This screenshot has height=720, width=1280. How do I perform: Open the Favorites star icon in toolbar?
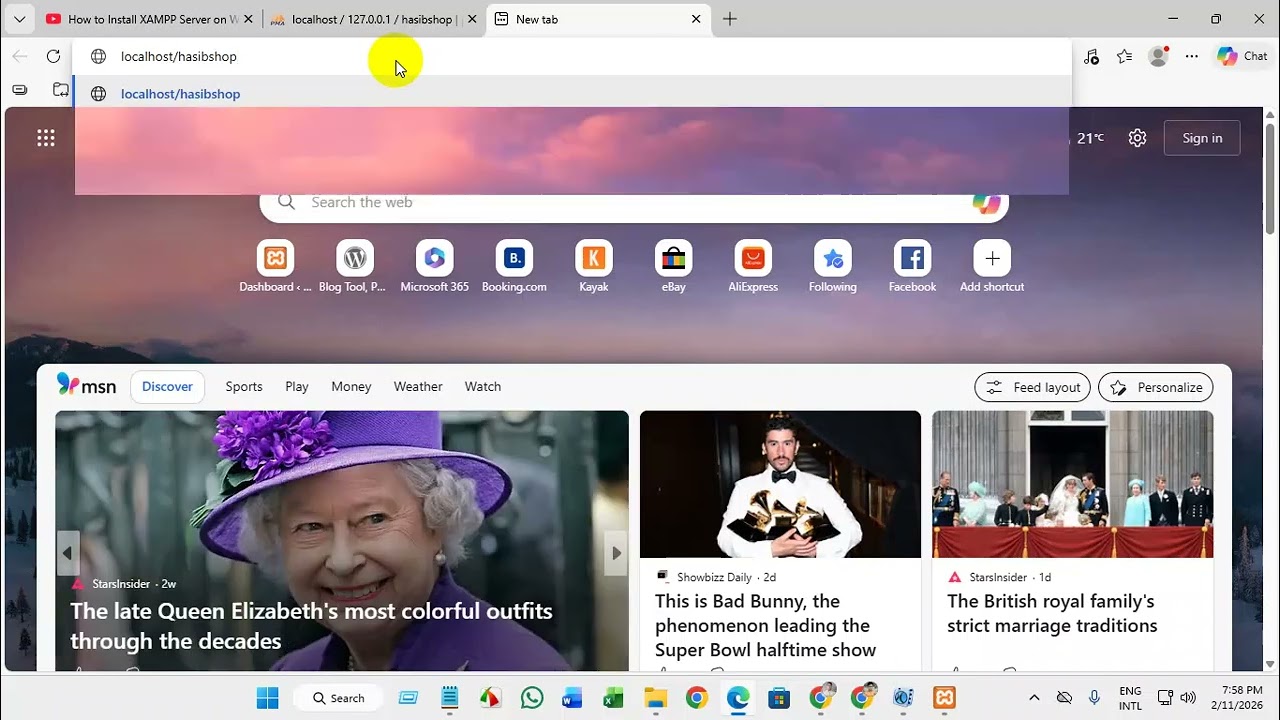(1125, 56)
